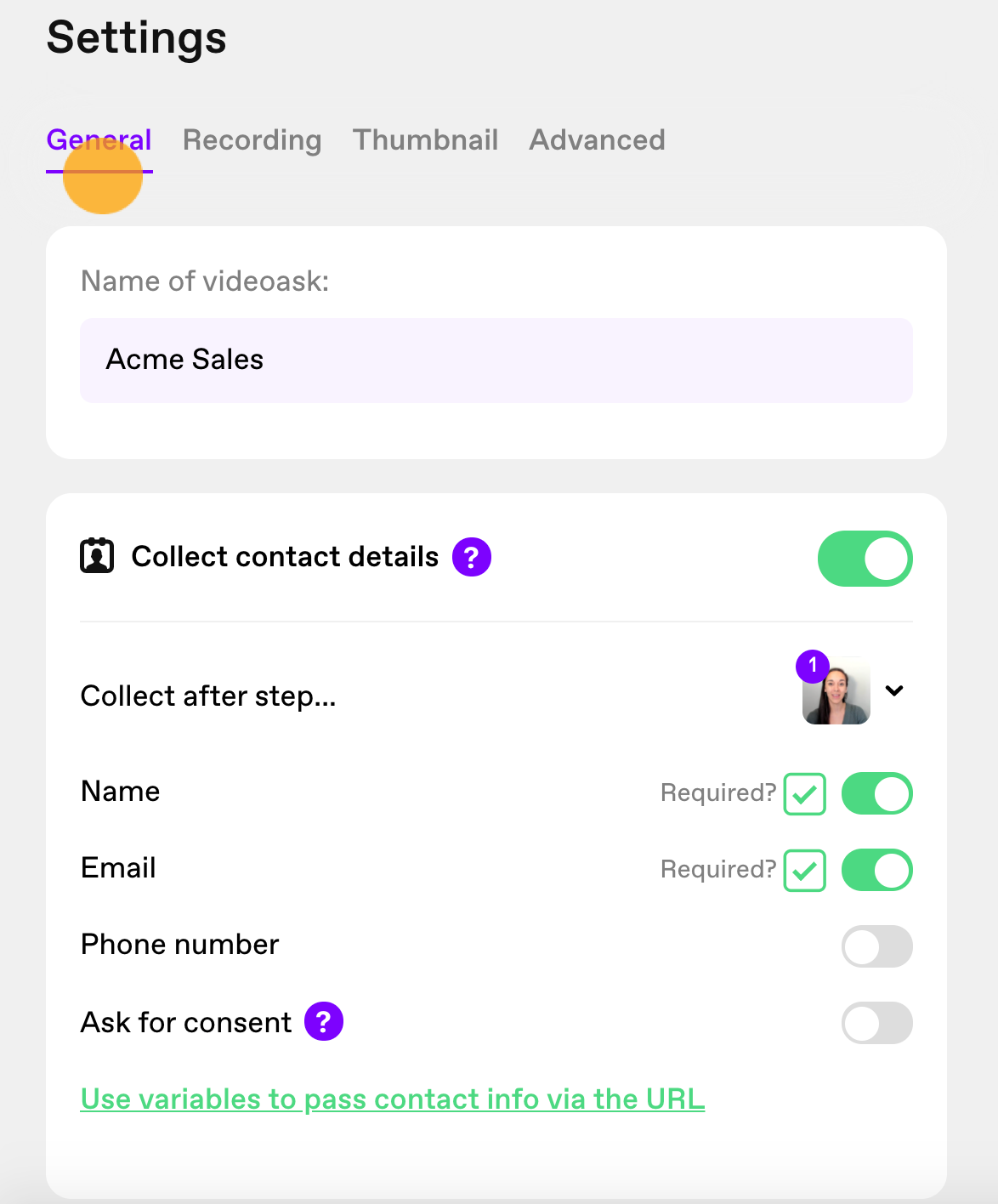The width and height of the screenshot is (998, 1204).
Task: Enable the Phone number toggle
Action: (877, 946)
